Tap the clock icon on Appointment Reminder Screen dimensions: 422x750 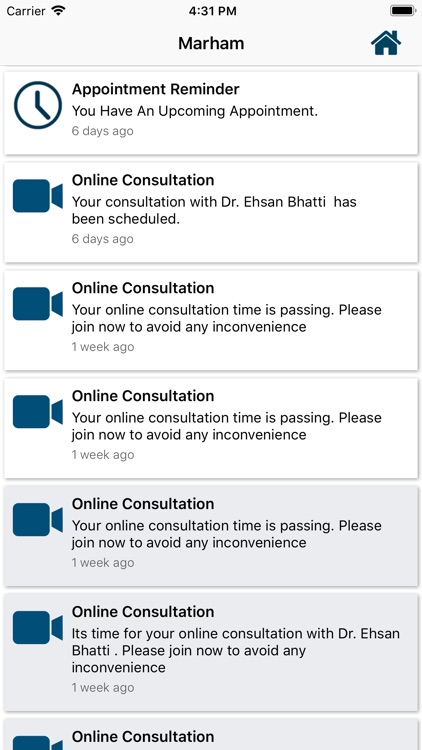(38, 105)
